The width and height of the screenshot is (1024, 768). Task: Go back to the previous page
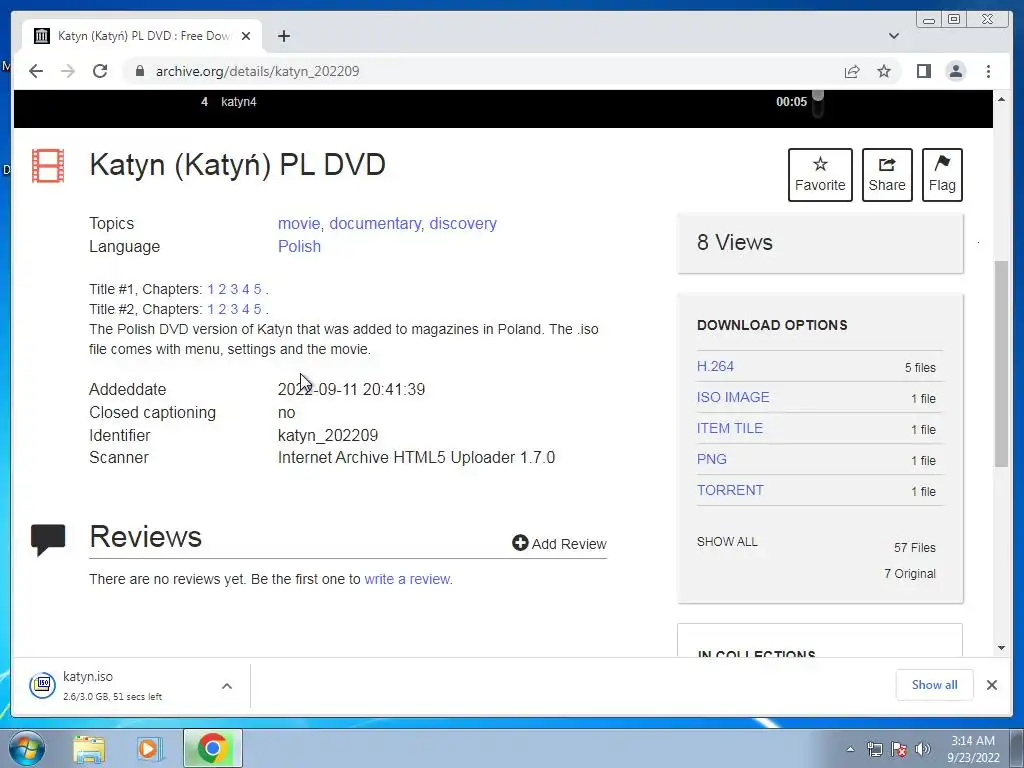(x=36, y=71)
